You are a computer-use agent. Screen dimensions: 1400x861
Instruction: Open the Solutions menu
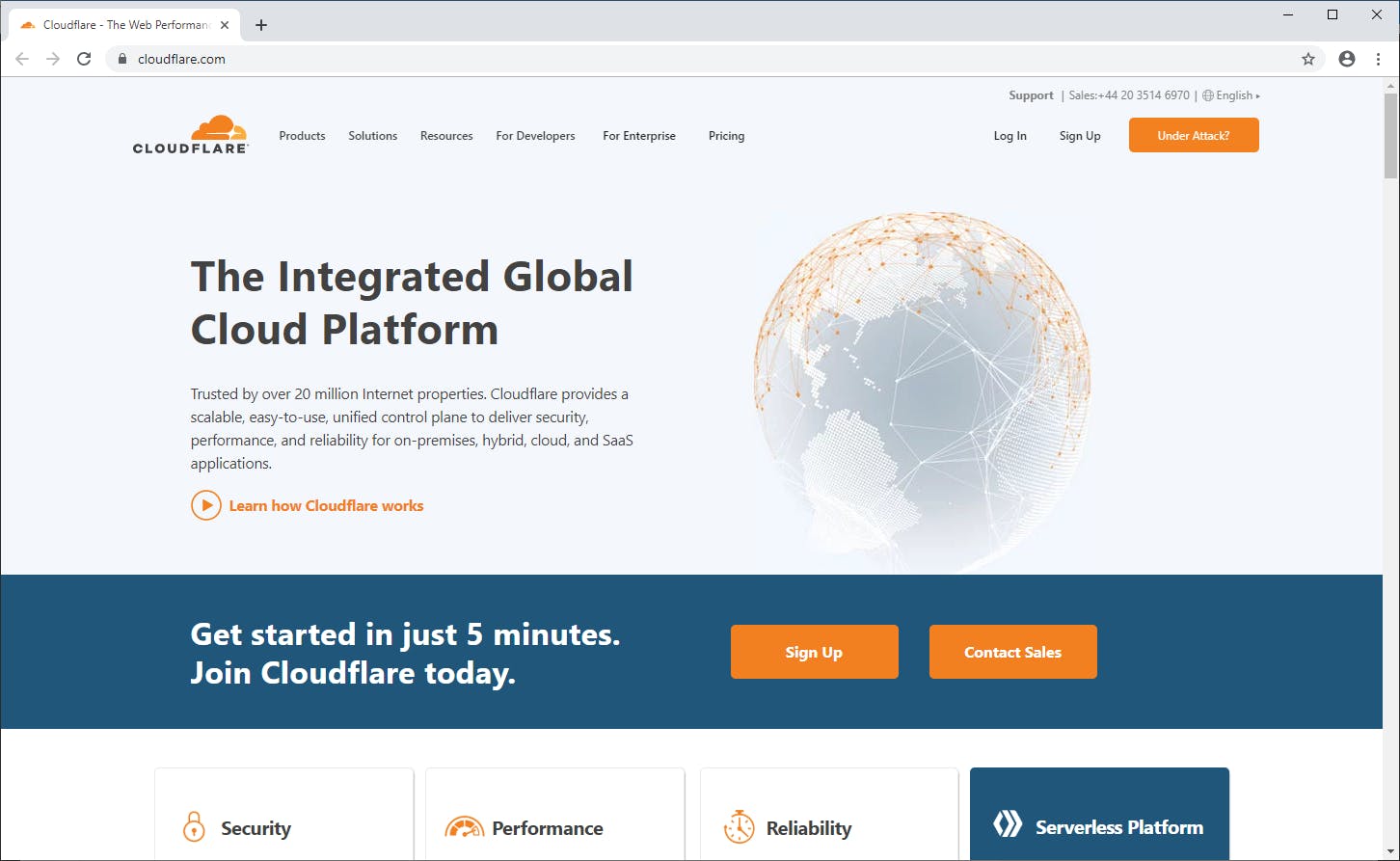tap(373, 136)
